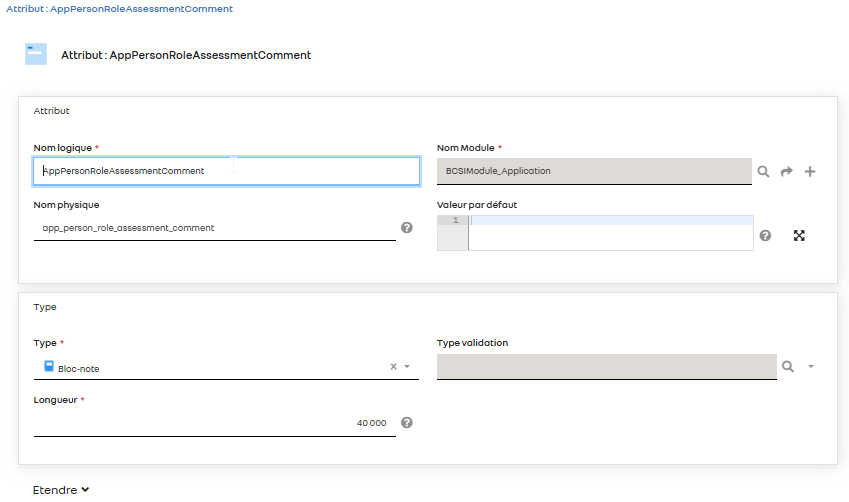Clear the Bloc-note type selection
This screenshot has width=849, height=502.
[x=393, y=367]
